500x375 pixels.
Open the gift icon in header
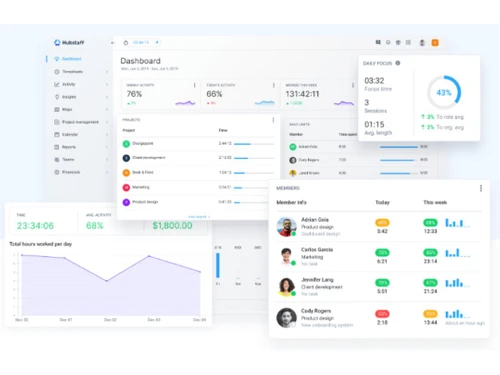(x=398, y=42)
